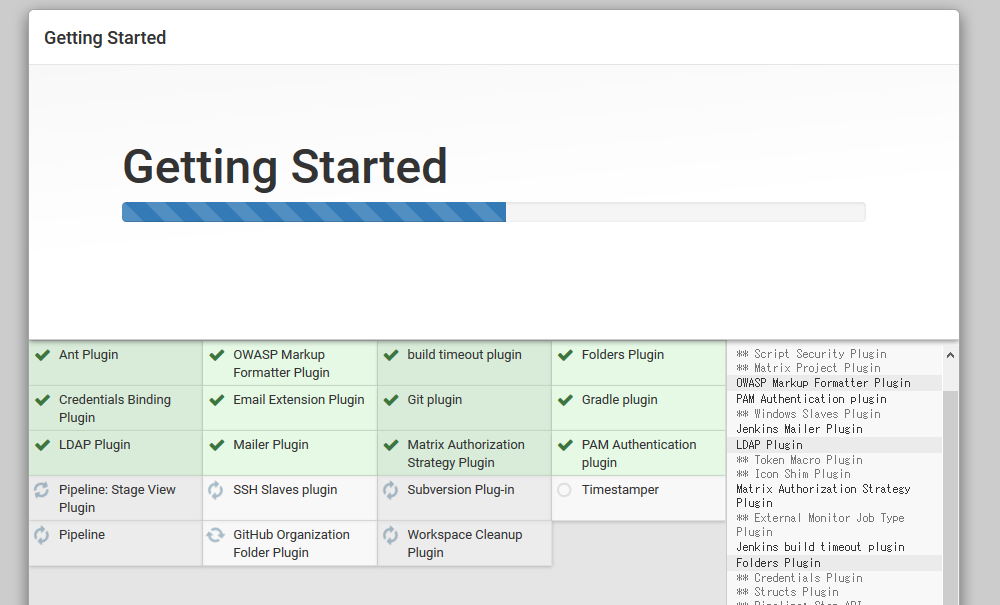Screen dimensions: 1000x605
Task: Click the checkmark beside PAM Authentication plugin cell
Action: tap(565, 445)
